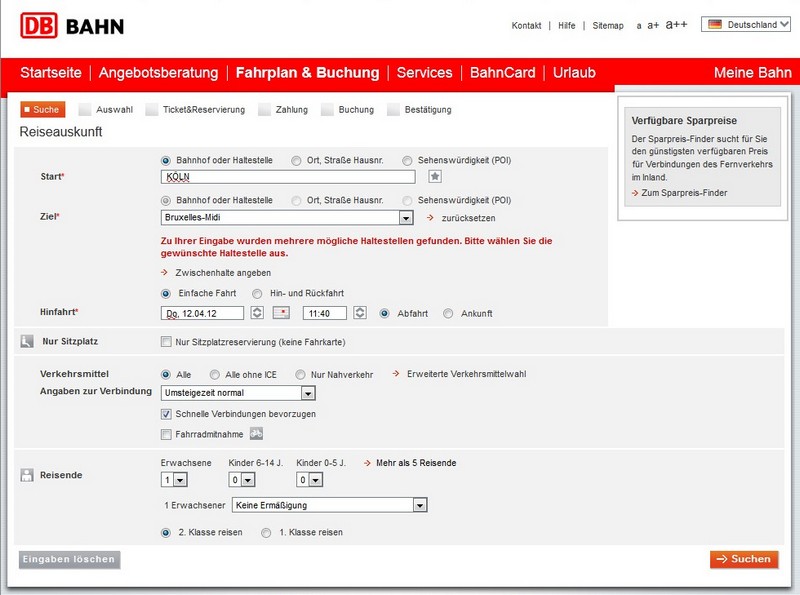Enable Nur Sitzplatzreservierung checkbox
This screenshot has width=800, height=595.
(166, 342)
